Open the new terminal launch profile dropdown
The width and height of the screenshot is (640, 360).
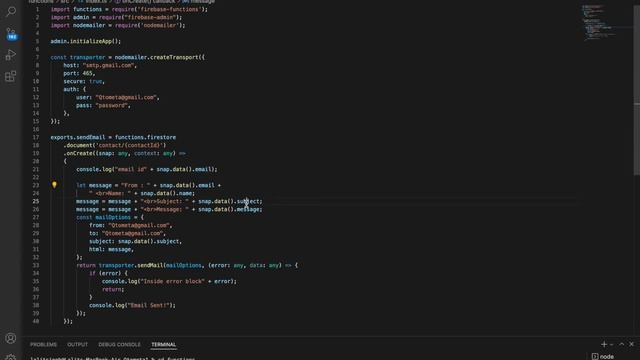(x=611, y=345)
